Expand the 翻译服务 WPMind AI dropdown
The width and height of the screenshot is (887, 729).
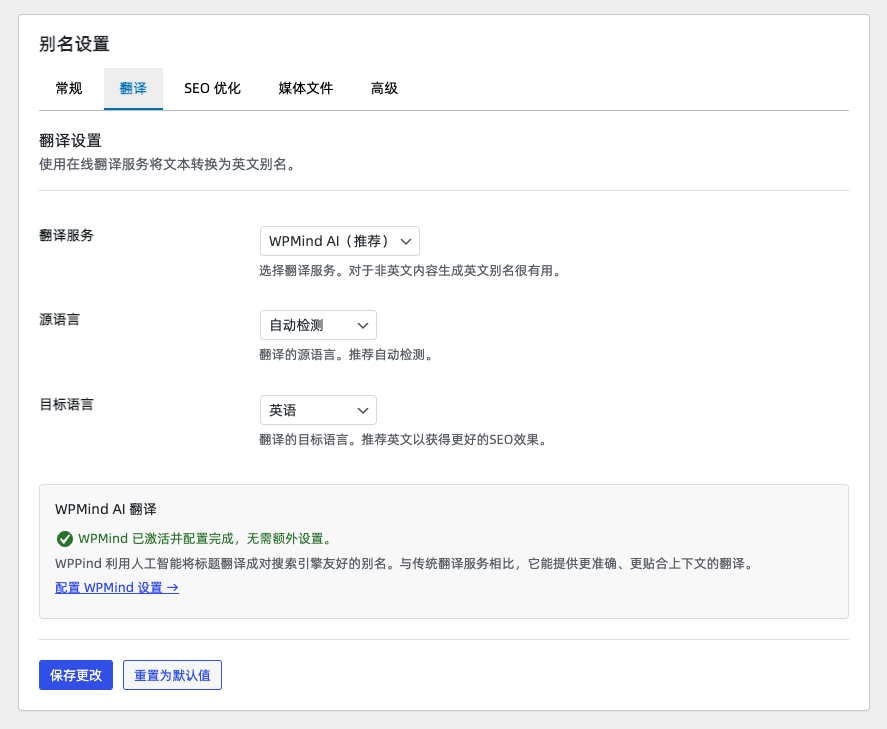[339, 241]
